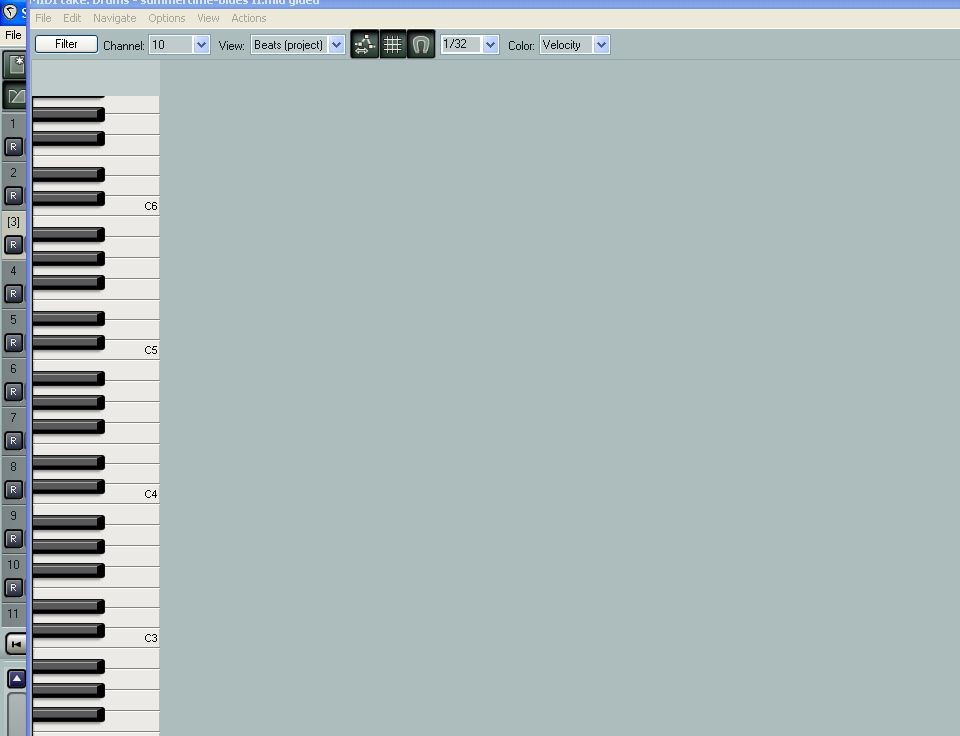The width and height of the screenshot is (960, 736).
Task: Toggle record arm R on track 9
Action: (13, 539)
